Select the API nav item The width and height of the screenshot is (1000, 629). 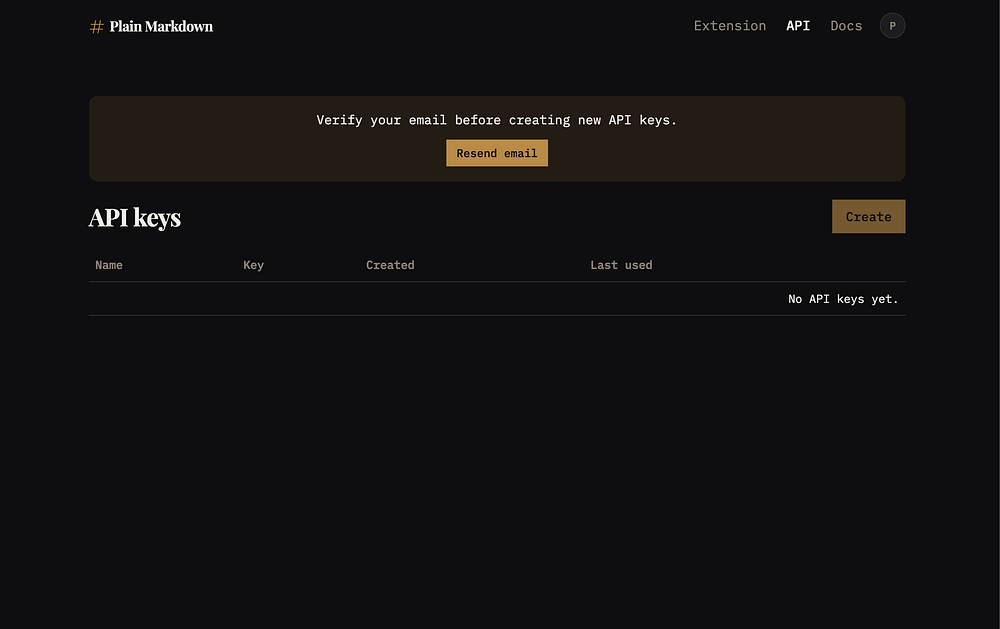pos(798,26)
